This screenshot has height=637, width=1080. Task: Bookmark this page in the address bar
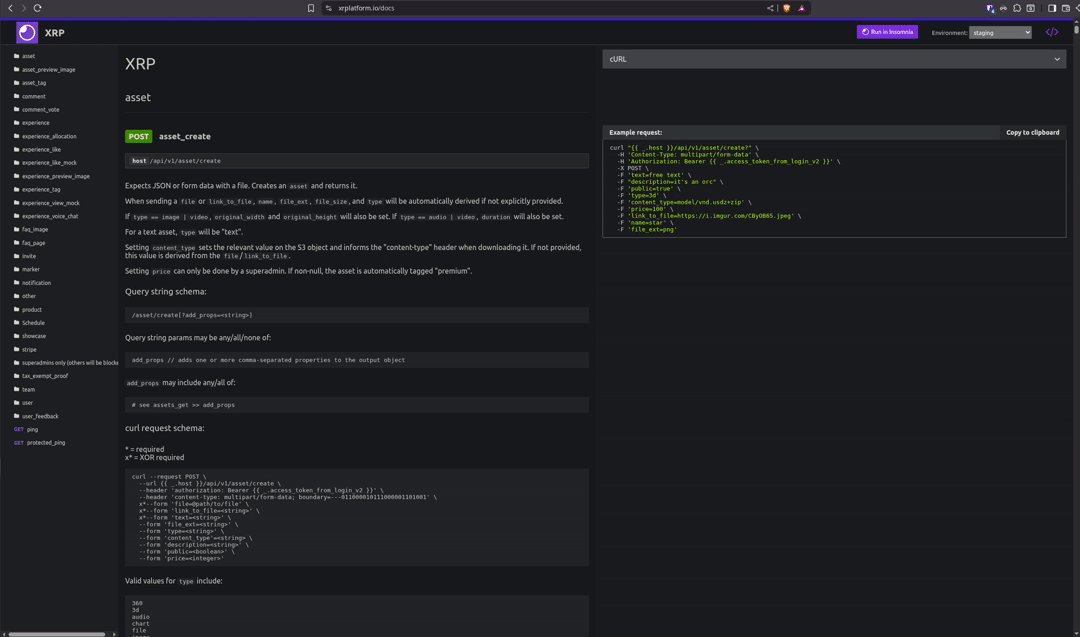311,8
